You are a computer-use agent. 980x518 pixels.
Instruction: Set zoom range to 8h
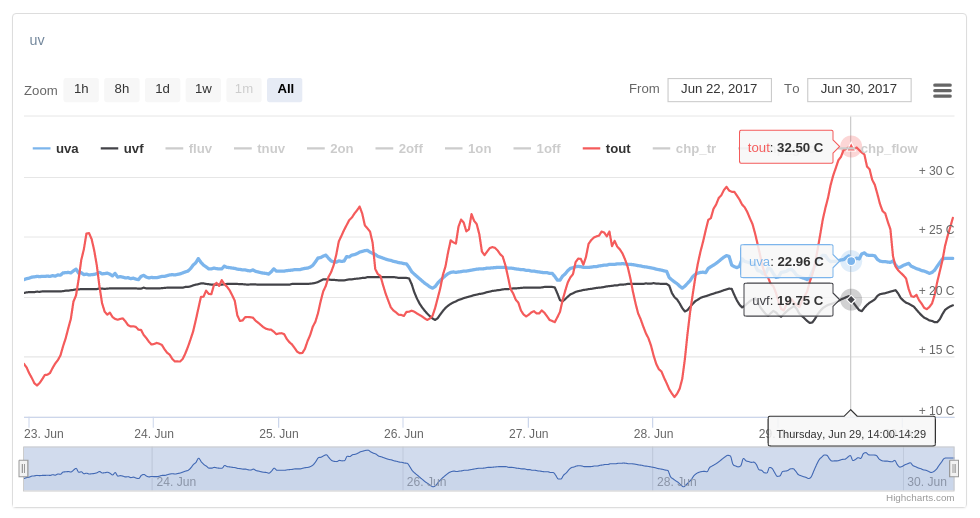coord(122,90)
